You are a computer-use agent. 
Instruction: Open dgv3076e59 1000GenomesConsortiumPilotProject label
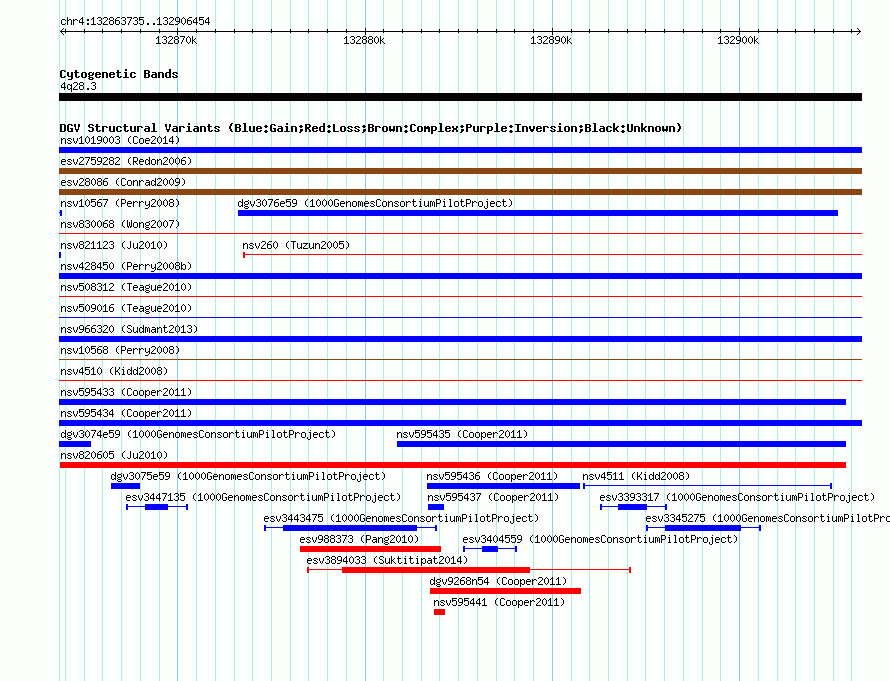[x=375, y=203]
